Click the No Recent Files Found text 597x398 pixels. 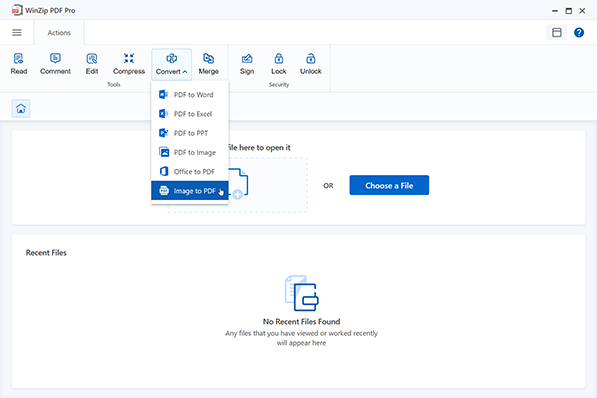[301, 321]
